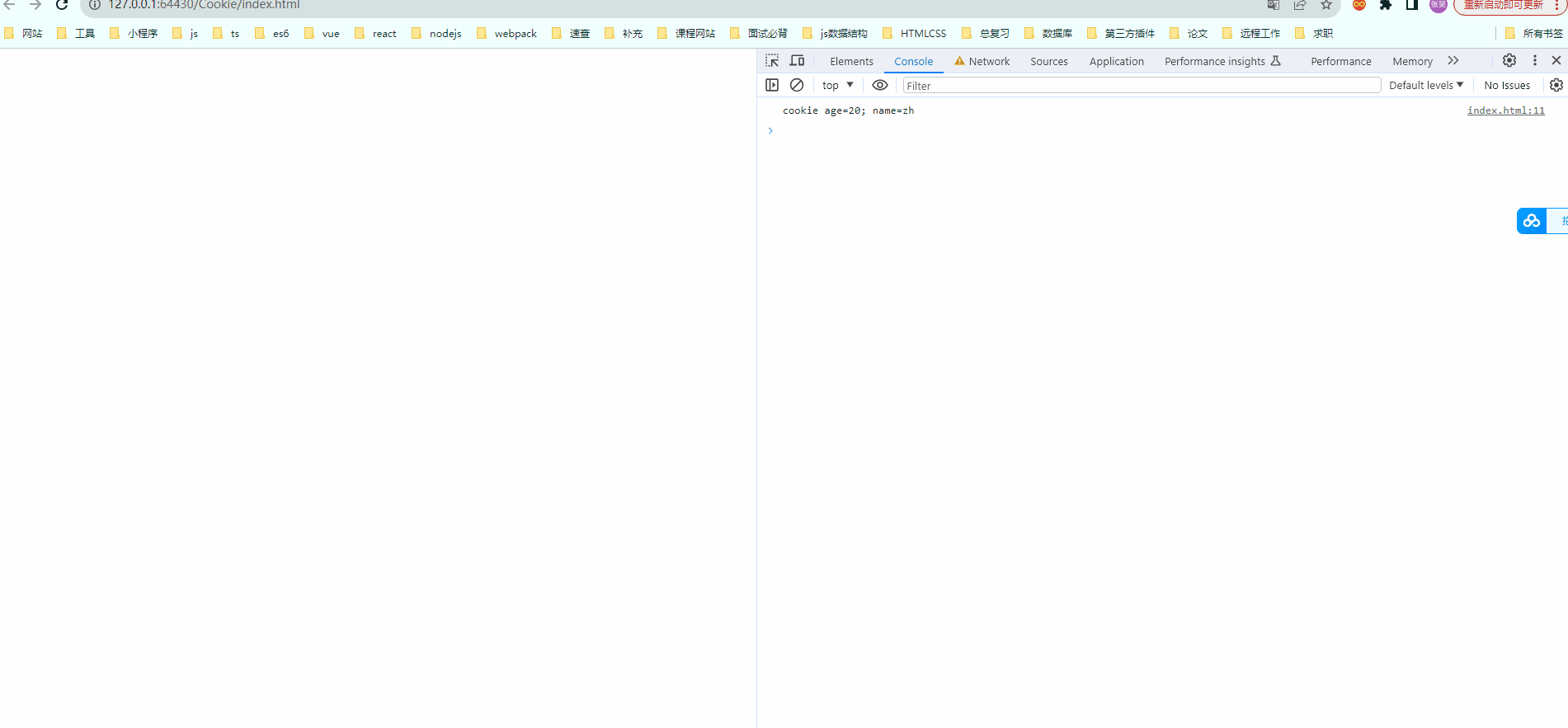Open the 速查 bookmark folder
1568x728 pixels.
point(572,33)
